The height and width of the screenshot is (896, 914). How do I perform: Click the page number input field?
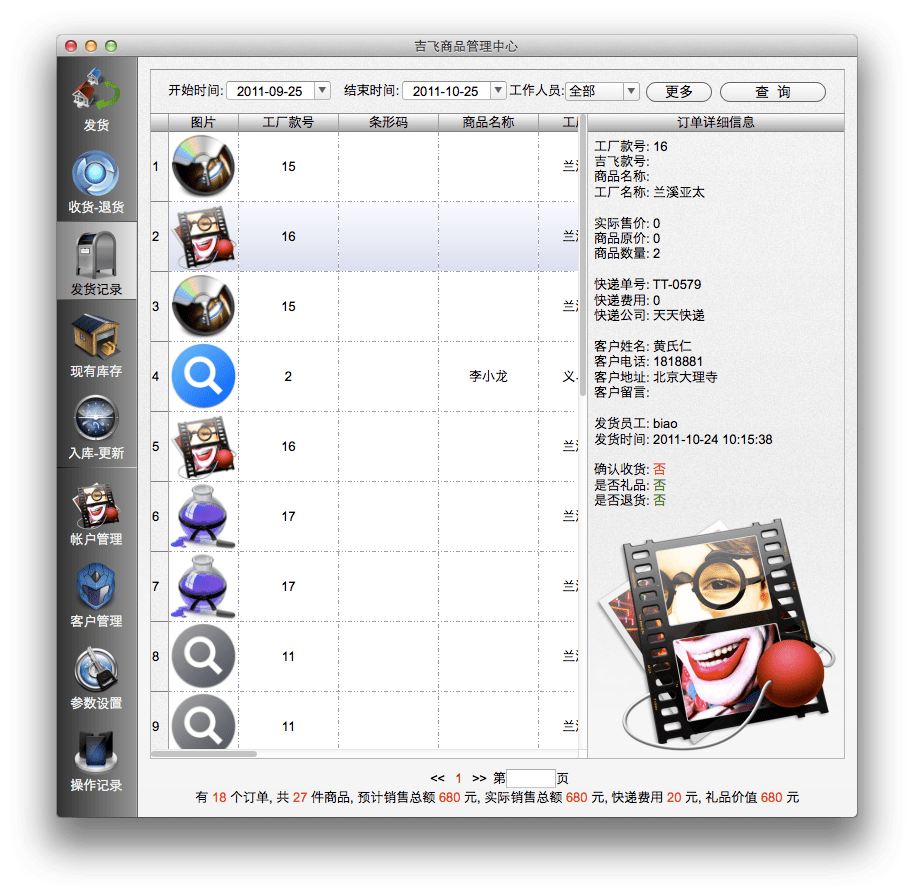(530, 776)
